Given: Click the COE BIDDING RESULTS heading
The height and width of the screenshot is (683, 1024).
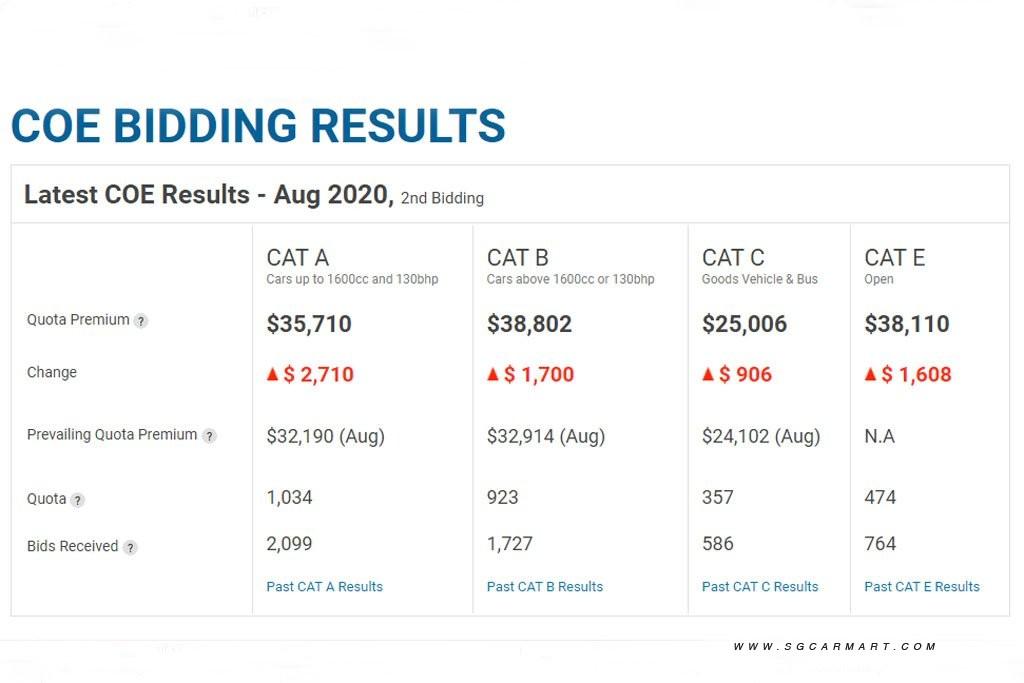Looking at the screenshot, I should point(258,126).
